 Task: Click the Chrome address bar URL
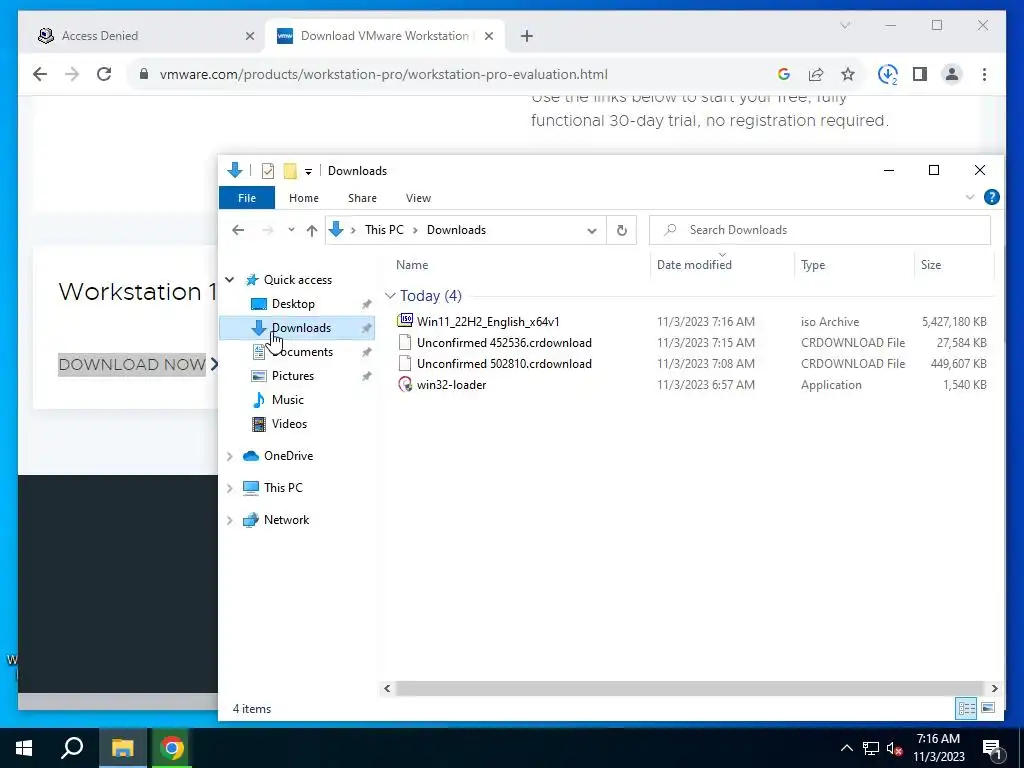(x=383, y=74)
